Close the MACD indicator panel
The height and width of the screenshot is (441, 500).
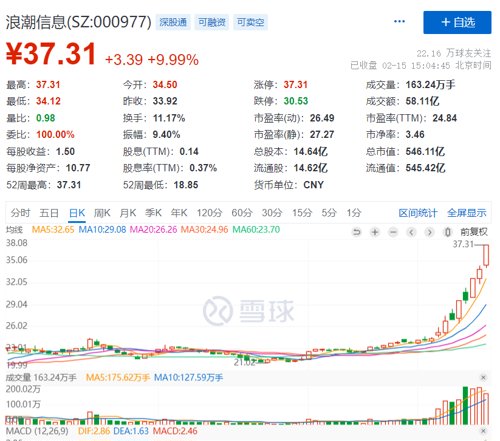[483, 431]
